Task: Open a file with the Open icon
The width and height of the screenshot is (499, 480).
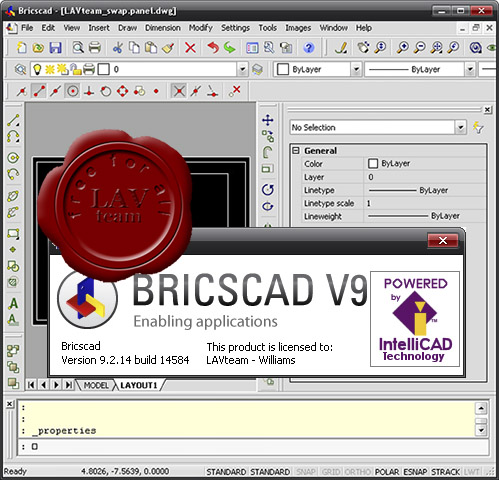Action: (x=38, y=48)
